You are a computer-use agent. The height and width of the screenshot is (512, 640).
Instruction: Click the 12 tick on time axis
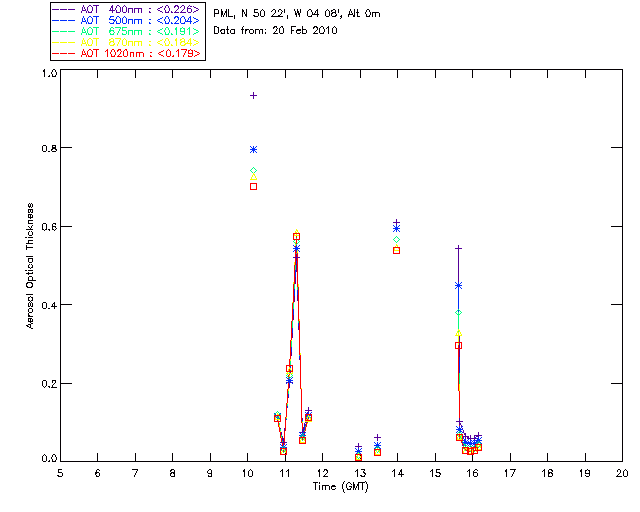pos(322,472)
